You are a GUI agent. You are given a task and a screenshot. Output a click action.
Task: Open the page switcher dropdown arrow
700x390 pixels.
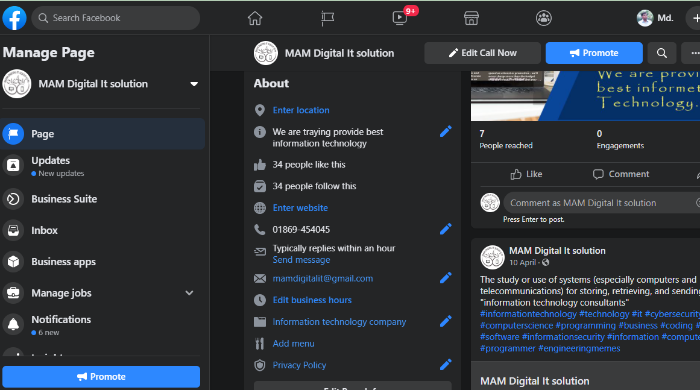coord(194,84)
